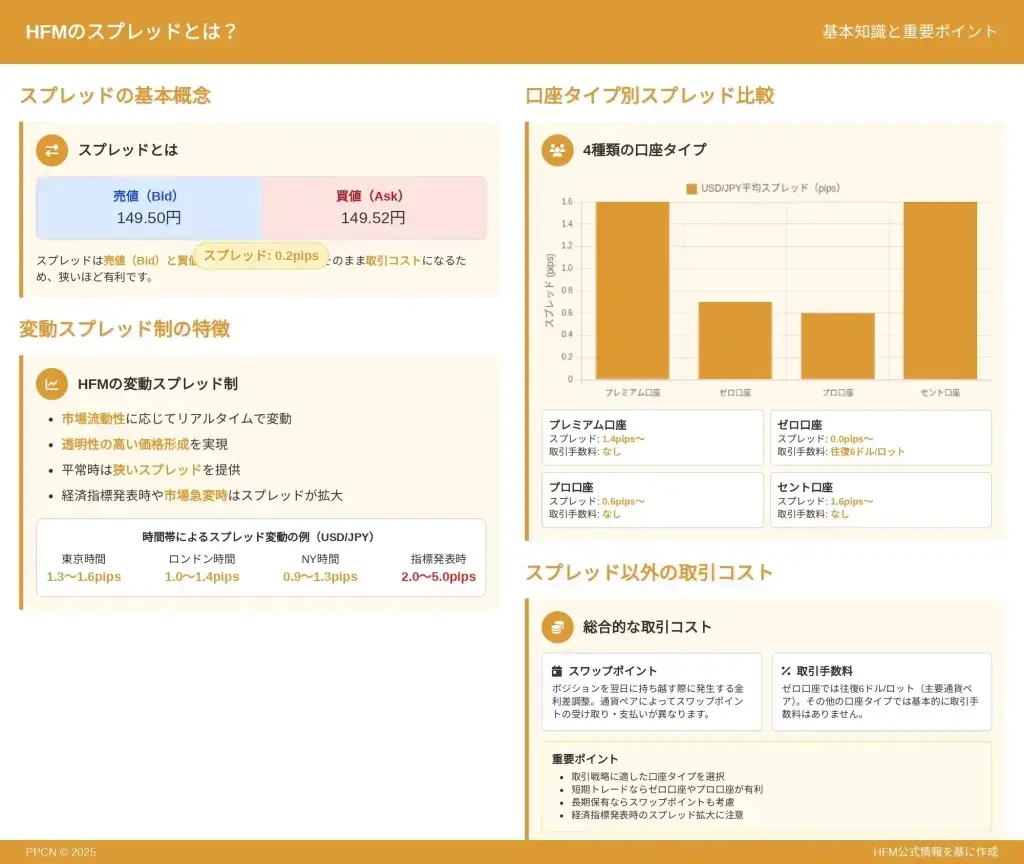Click the coins icon beside 総合的な取引コスト
Screen dimensions: 1024x864
557,627
